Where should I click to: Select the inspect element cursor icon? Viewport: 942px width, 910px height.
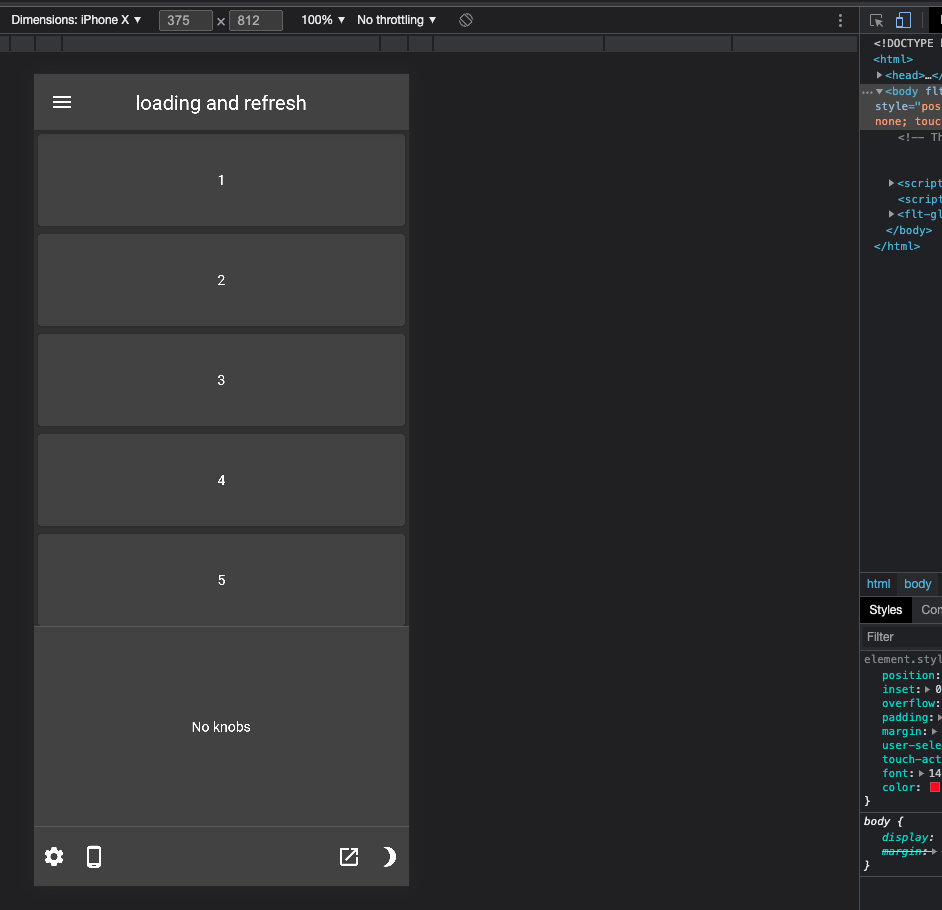point(875,20)
